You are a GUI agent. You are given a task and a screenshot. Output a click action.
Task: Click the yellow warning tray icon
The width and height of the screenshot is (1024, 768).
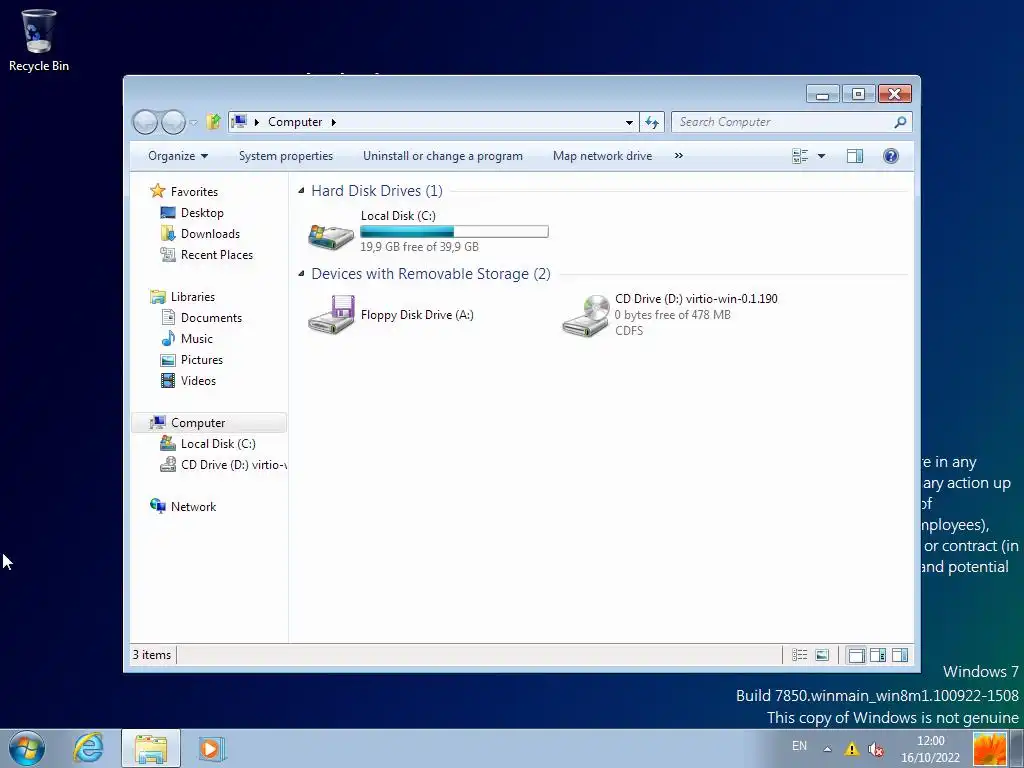click(852, 749)
